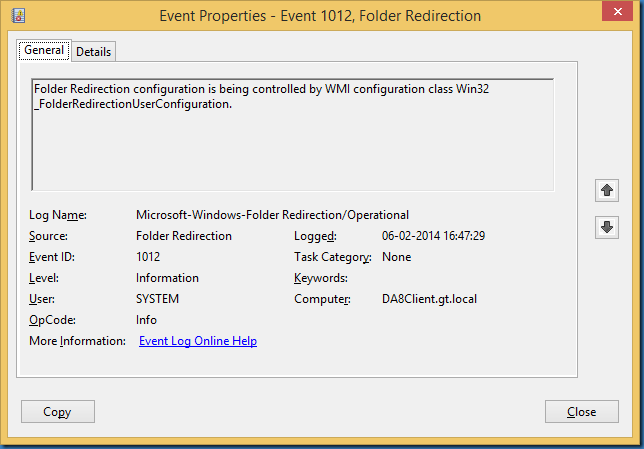This screenshot has width=644, height=449.
Task: Click the Logged date and time value
Action: coord(433,236)
